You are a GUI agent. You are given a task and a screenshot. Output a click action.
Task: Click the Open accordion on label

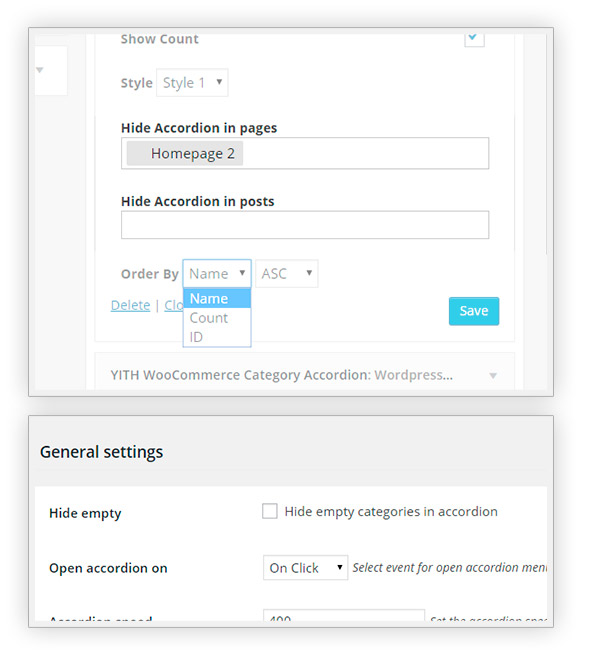click(x=108, y=568)
